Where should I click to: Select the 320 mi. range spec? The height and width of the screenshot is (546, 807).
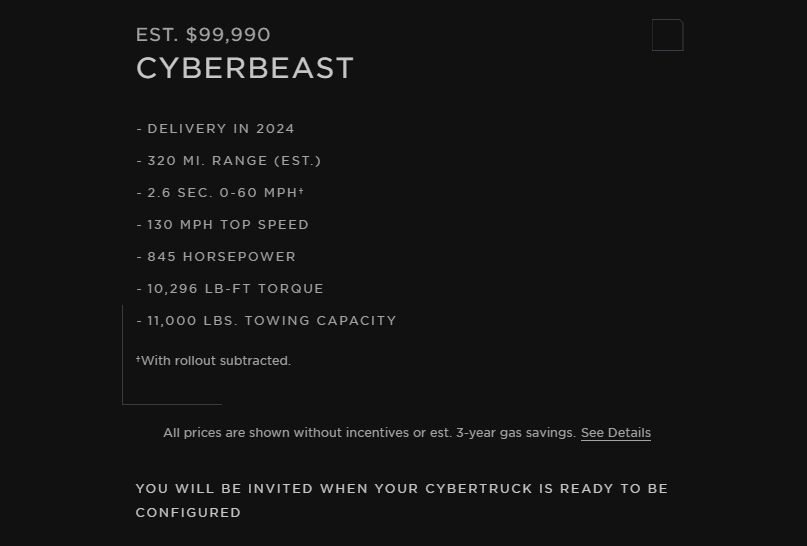(229, 161)
